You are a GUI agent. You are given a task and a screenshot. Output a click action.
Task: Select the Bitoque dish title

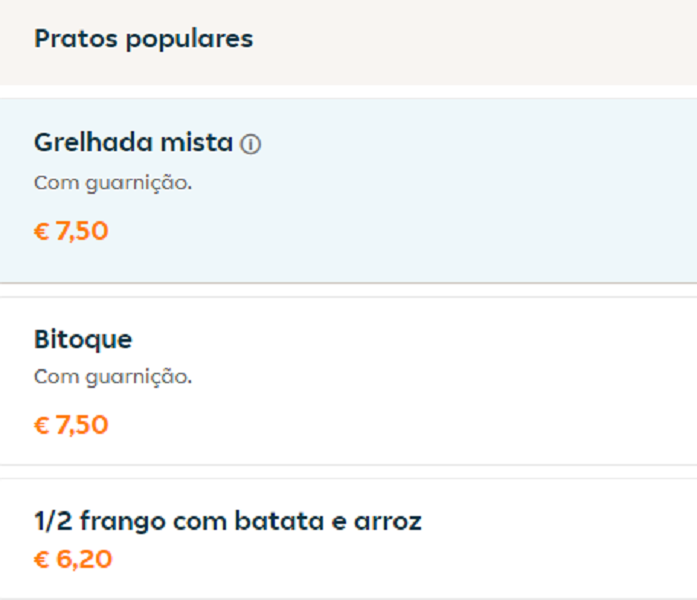[x=83, y=340]
